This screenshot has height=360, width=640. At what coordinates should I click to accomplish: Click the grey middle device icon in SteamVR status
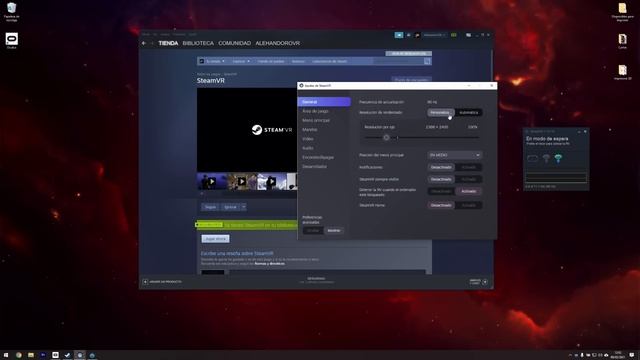pos(546,158)
